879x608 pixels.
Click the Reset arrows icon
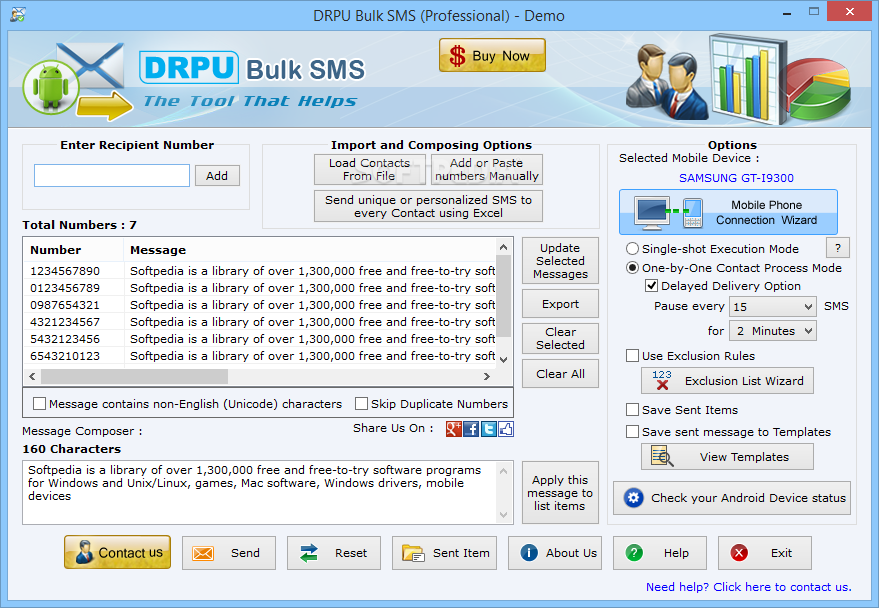[308, 553]
